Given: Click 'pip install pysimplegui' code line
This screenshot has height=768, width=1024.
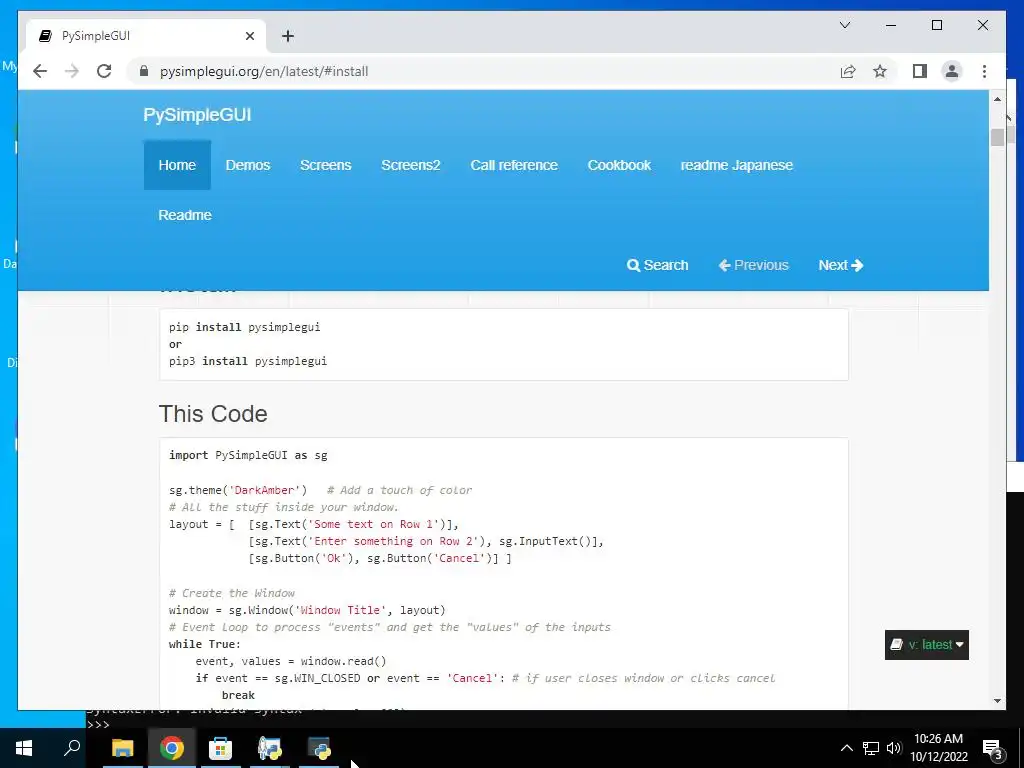Looking at the screenshot, I should point(245,327).
